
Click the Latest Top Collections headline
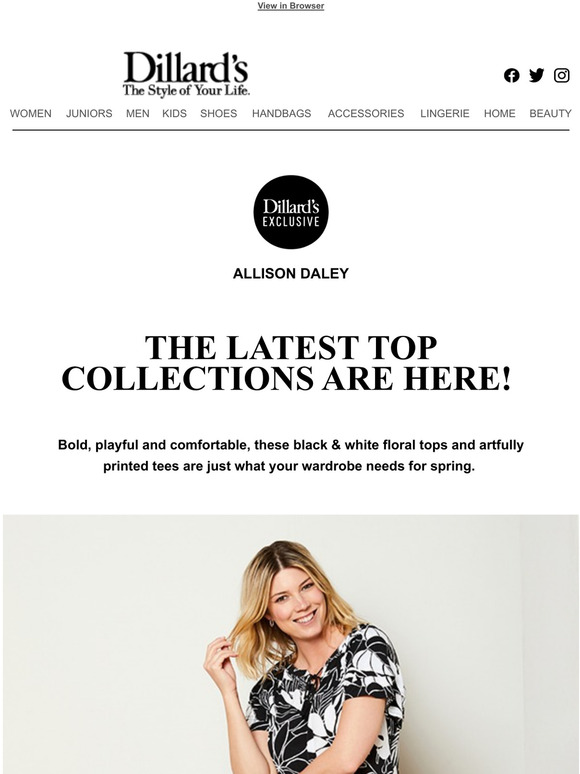tap(287, 363)
